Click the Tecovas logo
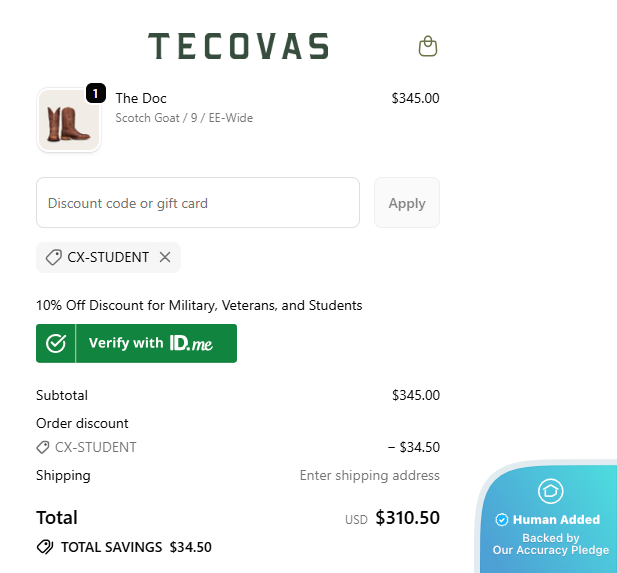 tap(238, 46)
